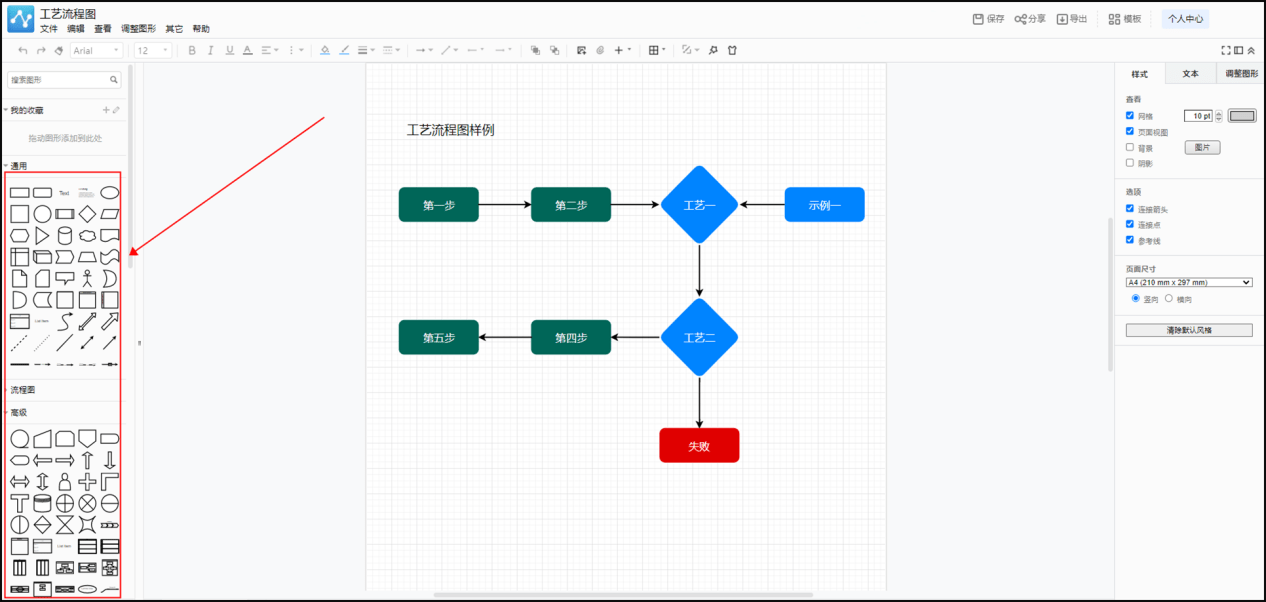The height and width of the screenshot is (602, 1266).
Task: Click the fullscreen icon at top right
Action: (1226, 50)
